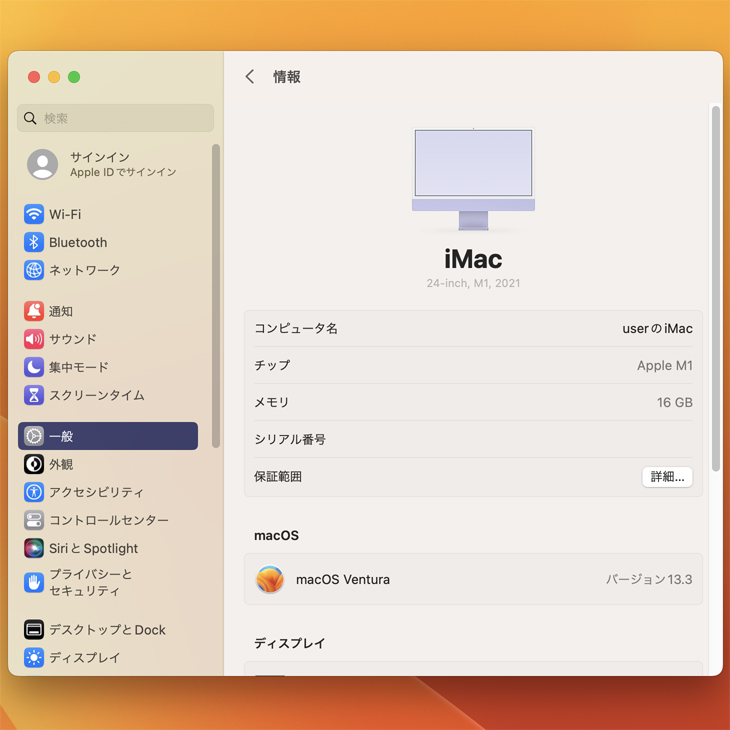Image resolution: width=730 pixels, height=730 pixels.
Task: Open 詳細... warranty details button
Action: (667, 477)
